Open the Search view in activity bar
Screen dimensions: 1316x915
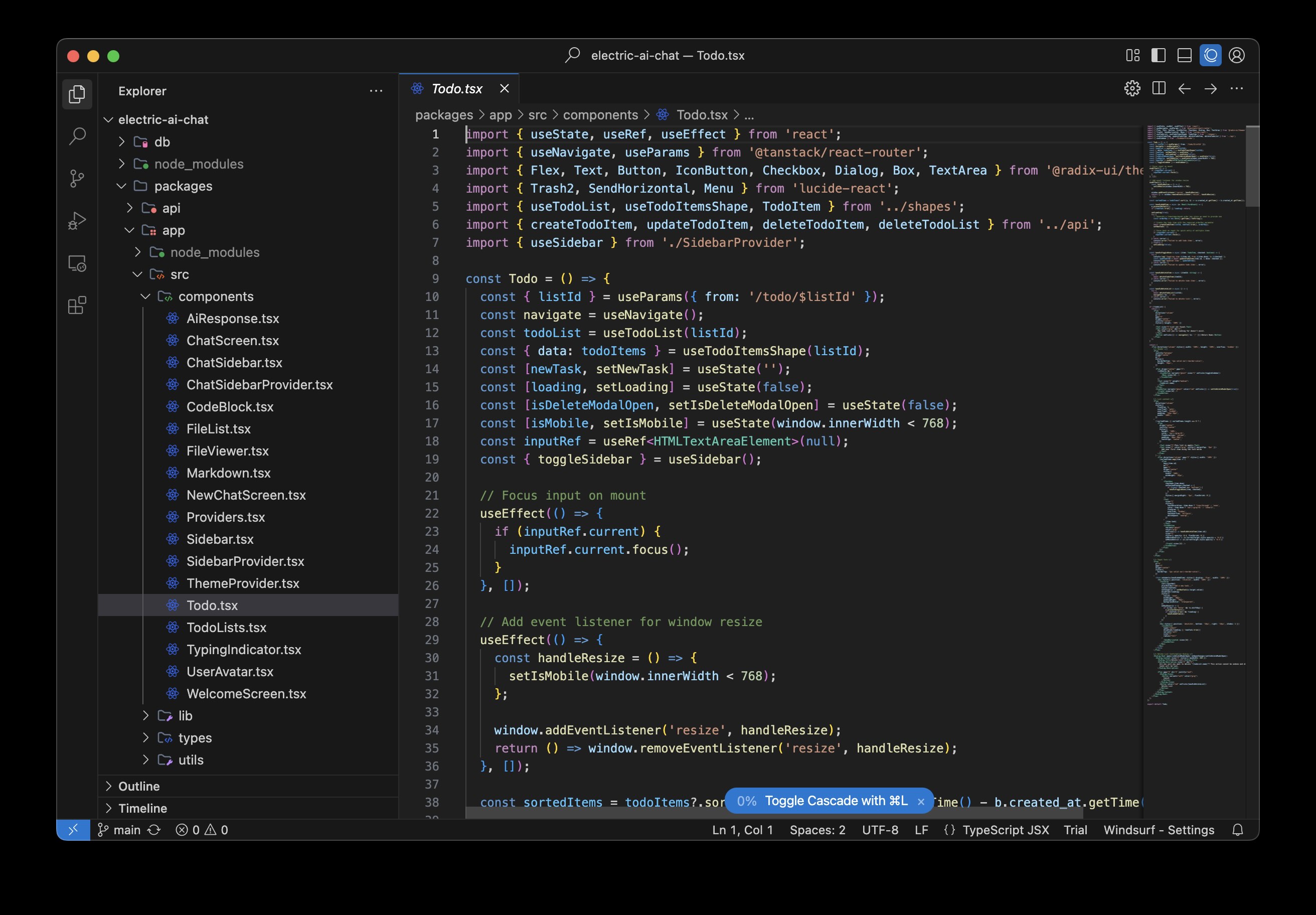pos(77,136)
